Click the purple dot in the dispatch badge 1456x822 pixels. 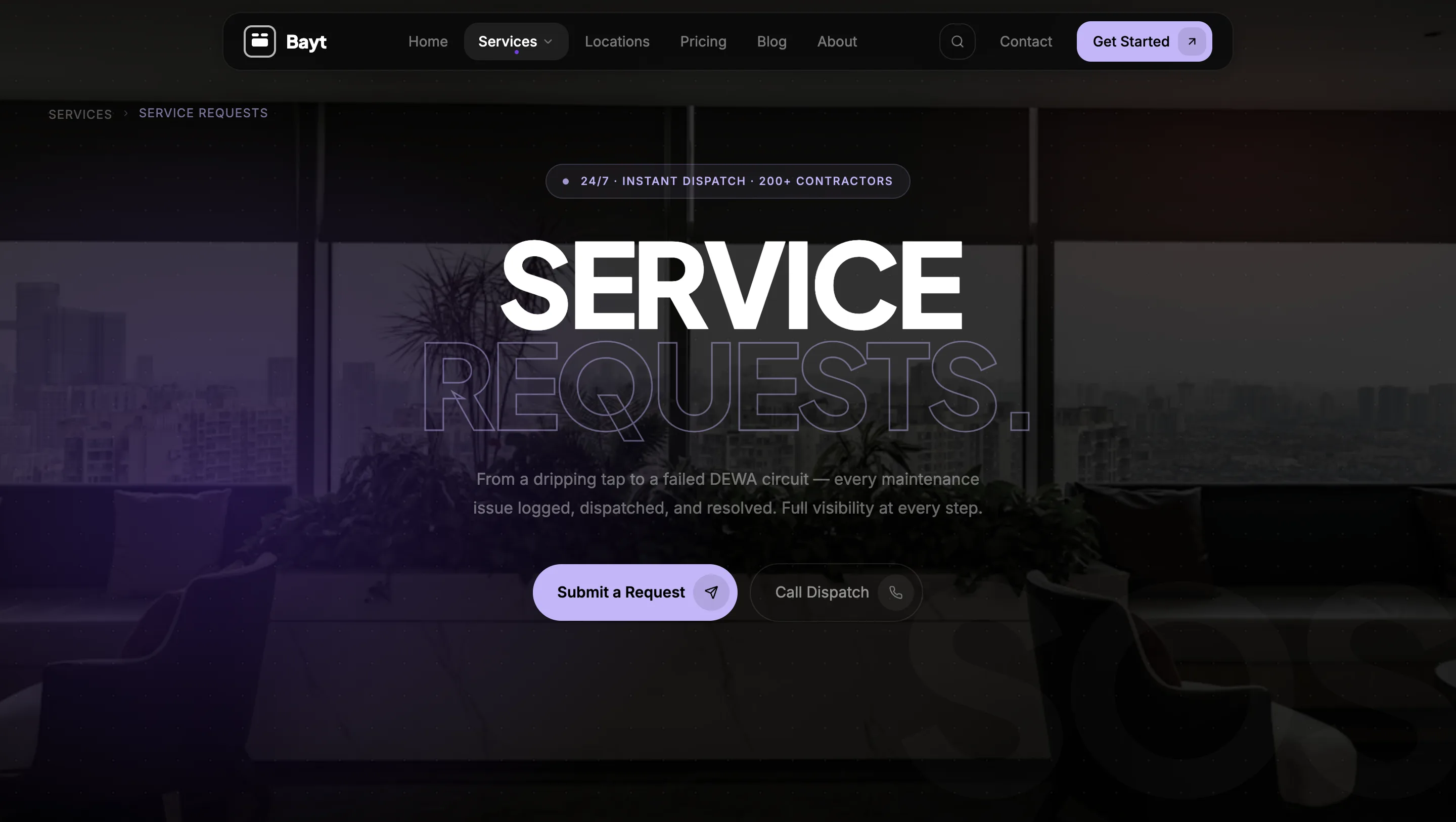[x=566, y=181]
